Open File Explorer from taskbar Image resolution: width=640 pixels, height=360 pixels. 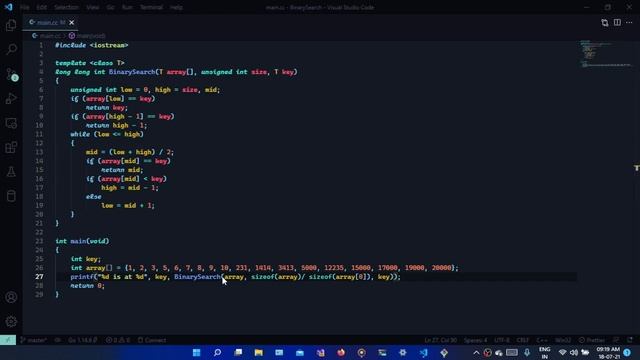258,352
